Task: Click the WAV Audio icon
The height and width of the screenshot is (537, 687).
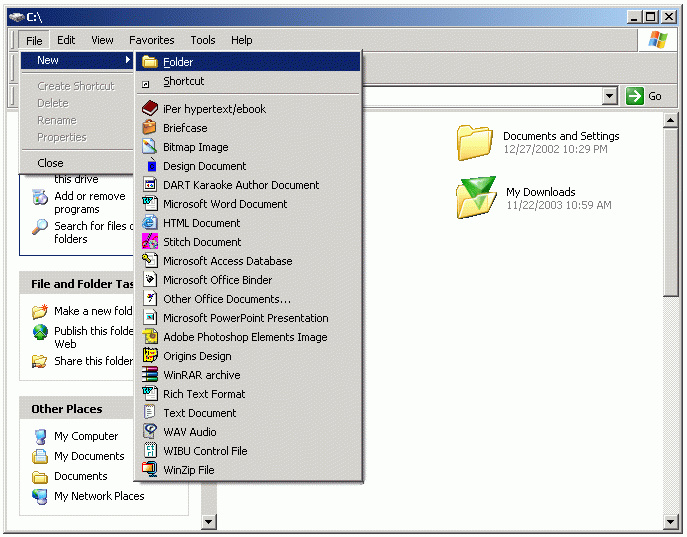Action: pyautogui.click(x=150, y=432)
